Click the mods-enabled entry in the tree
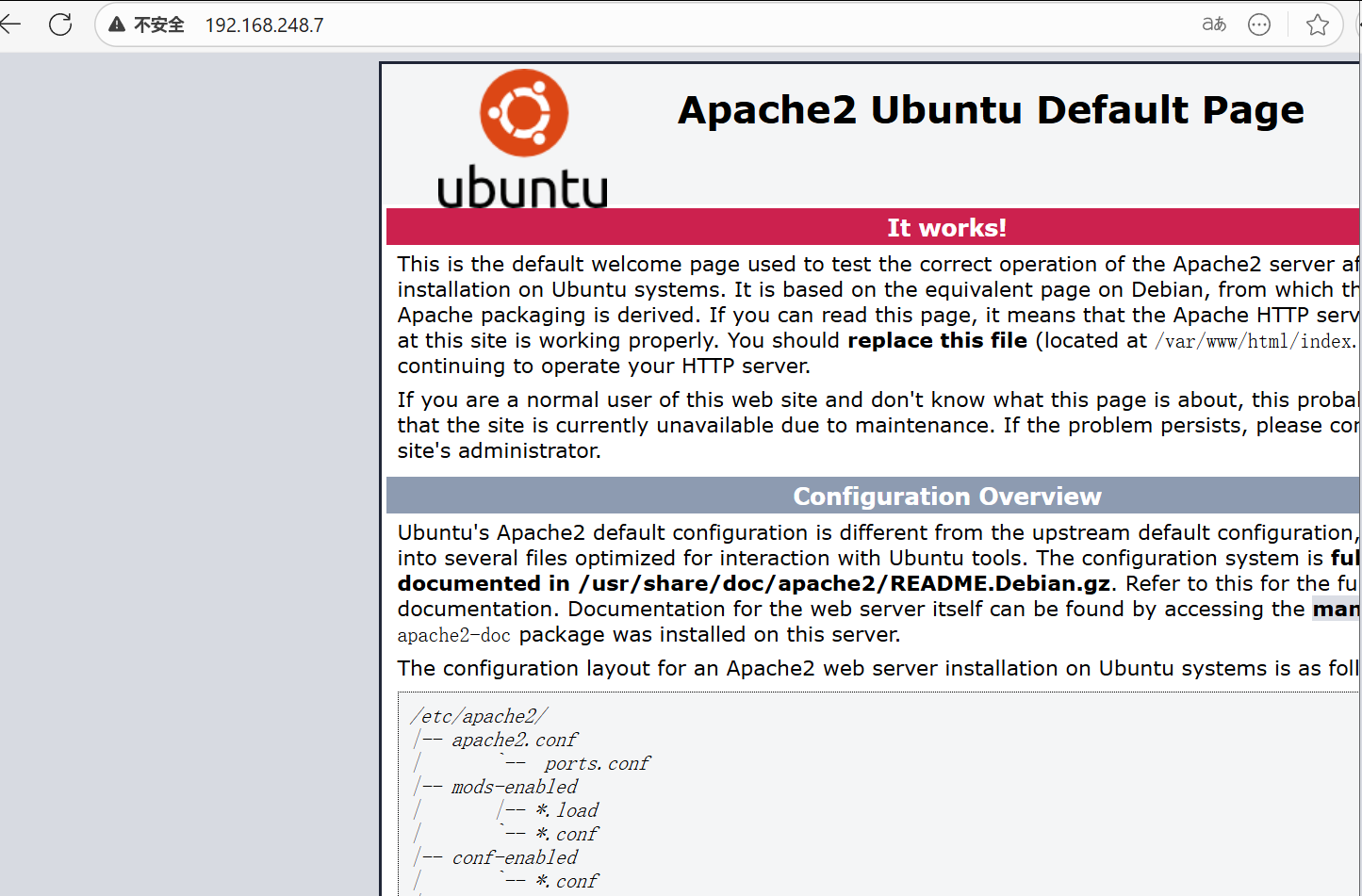 (x=515, y=787)
